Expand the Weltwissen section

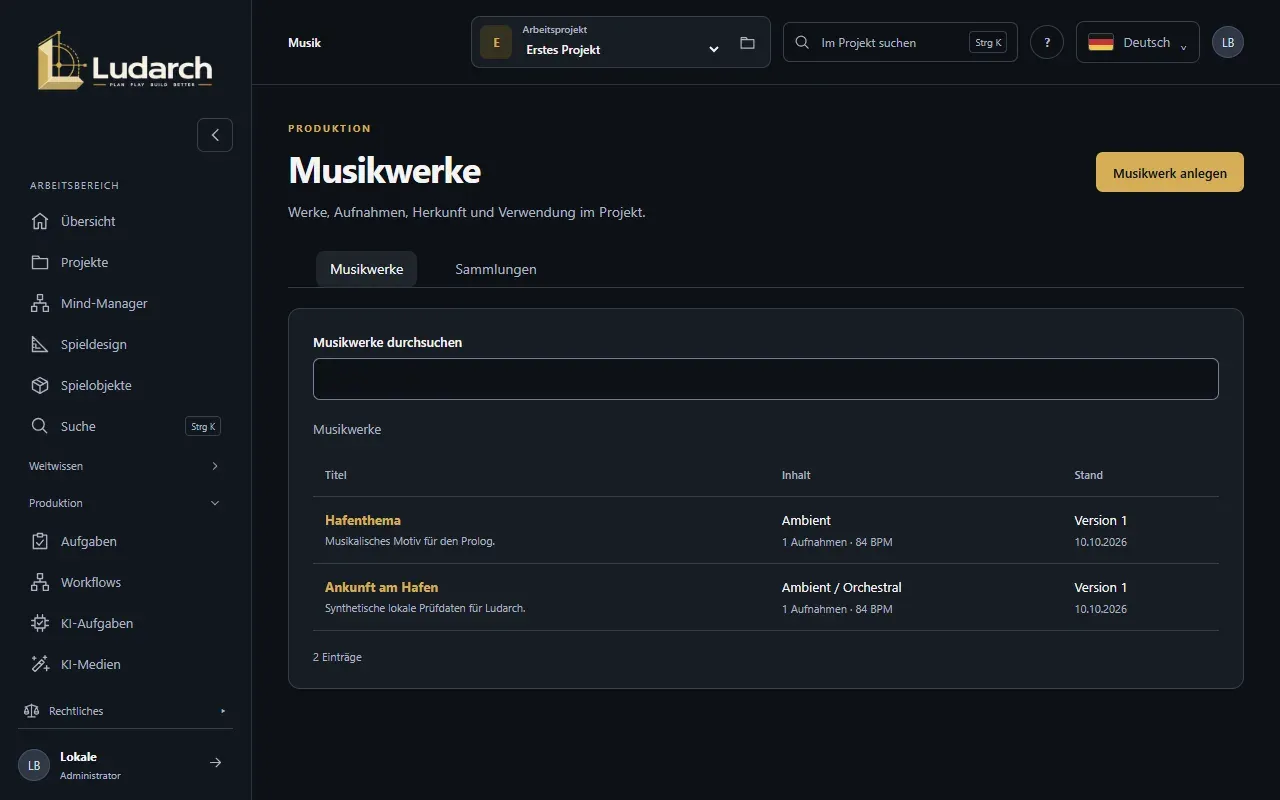pos(125,466)
